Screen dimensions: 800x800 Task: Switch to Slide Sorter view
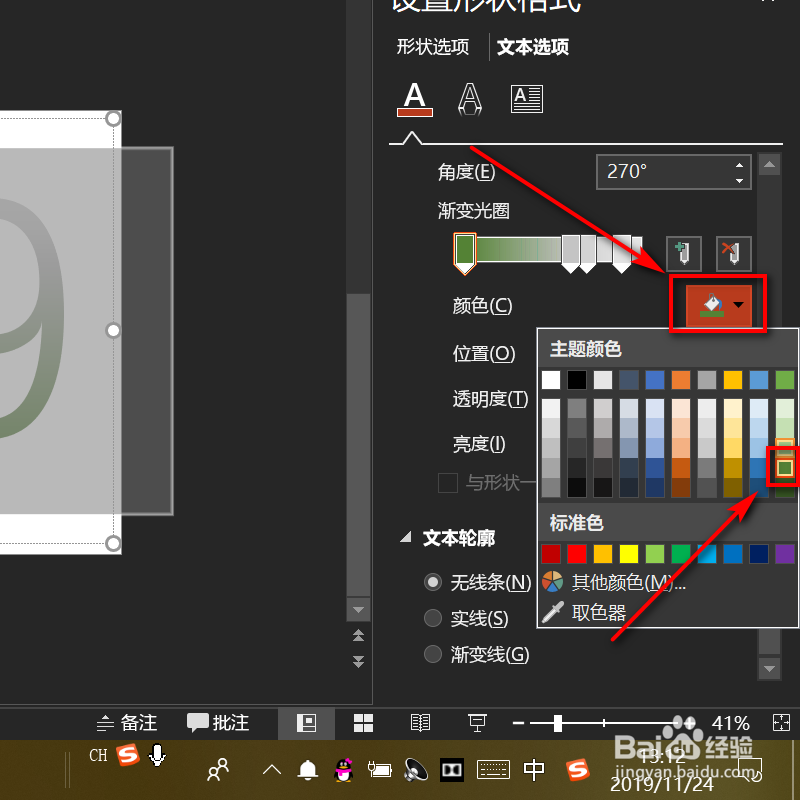tap(363, 723)
